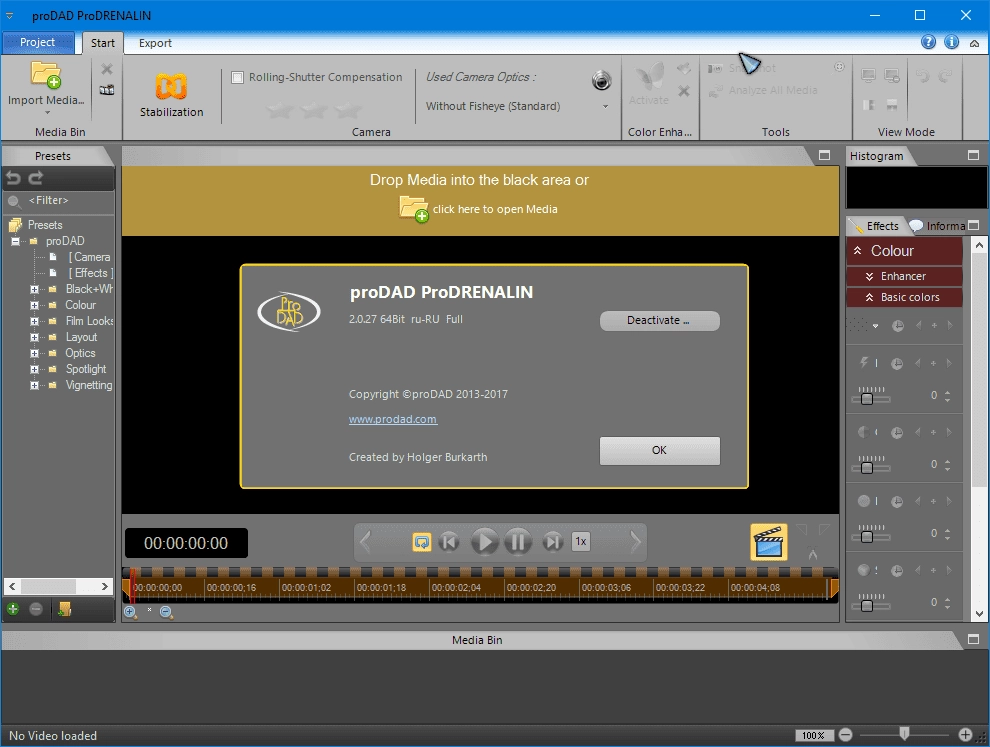Click the camera lens optics icon

602,80
